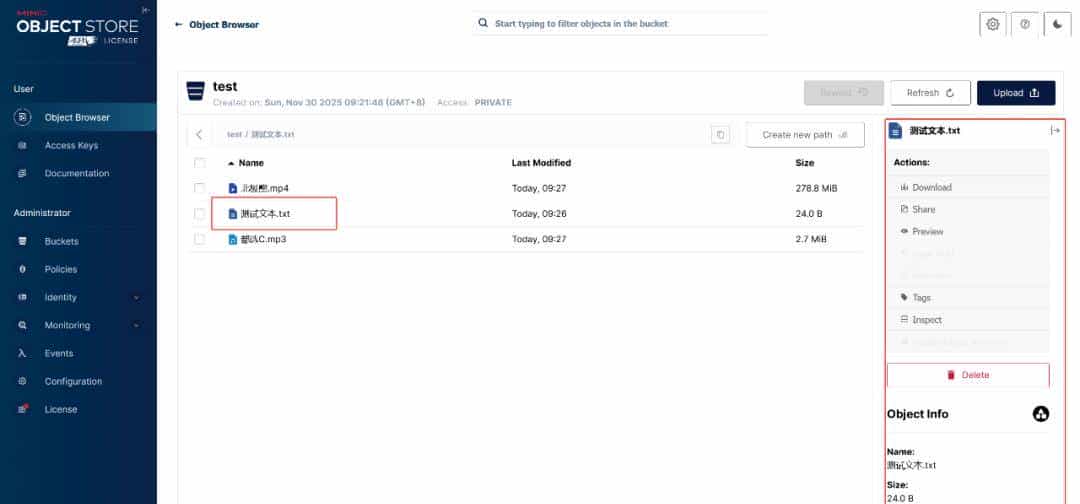Open Object Browser in sidebar

pyautogui.click(x=77, y=118)
